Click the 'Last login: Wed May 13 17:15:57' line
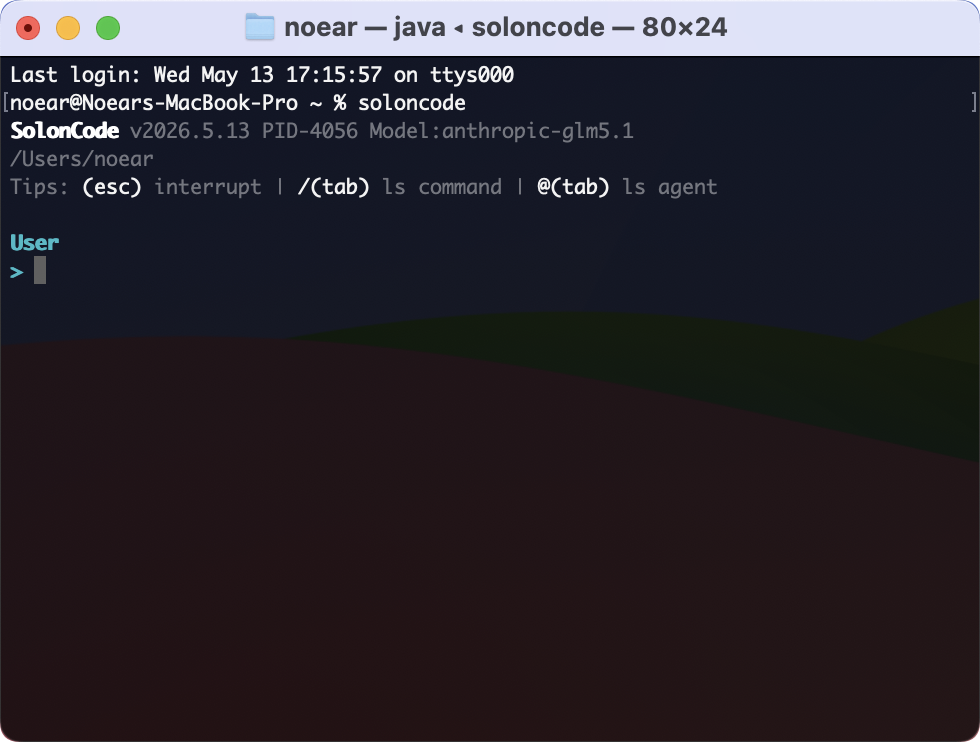 [262, 75]
